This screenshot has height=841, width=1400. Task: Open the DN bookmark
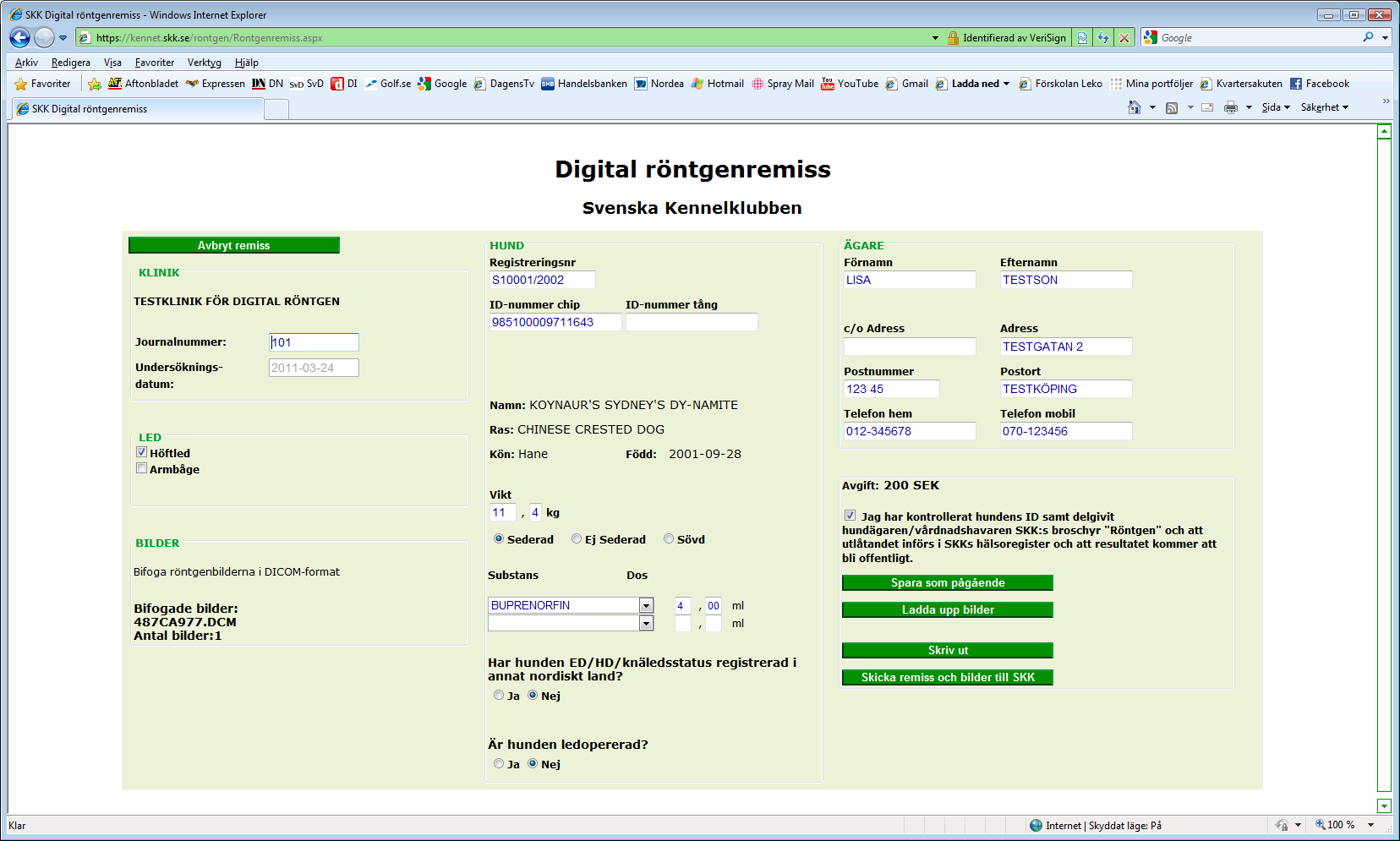267,84
